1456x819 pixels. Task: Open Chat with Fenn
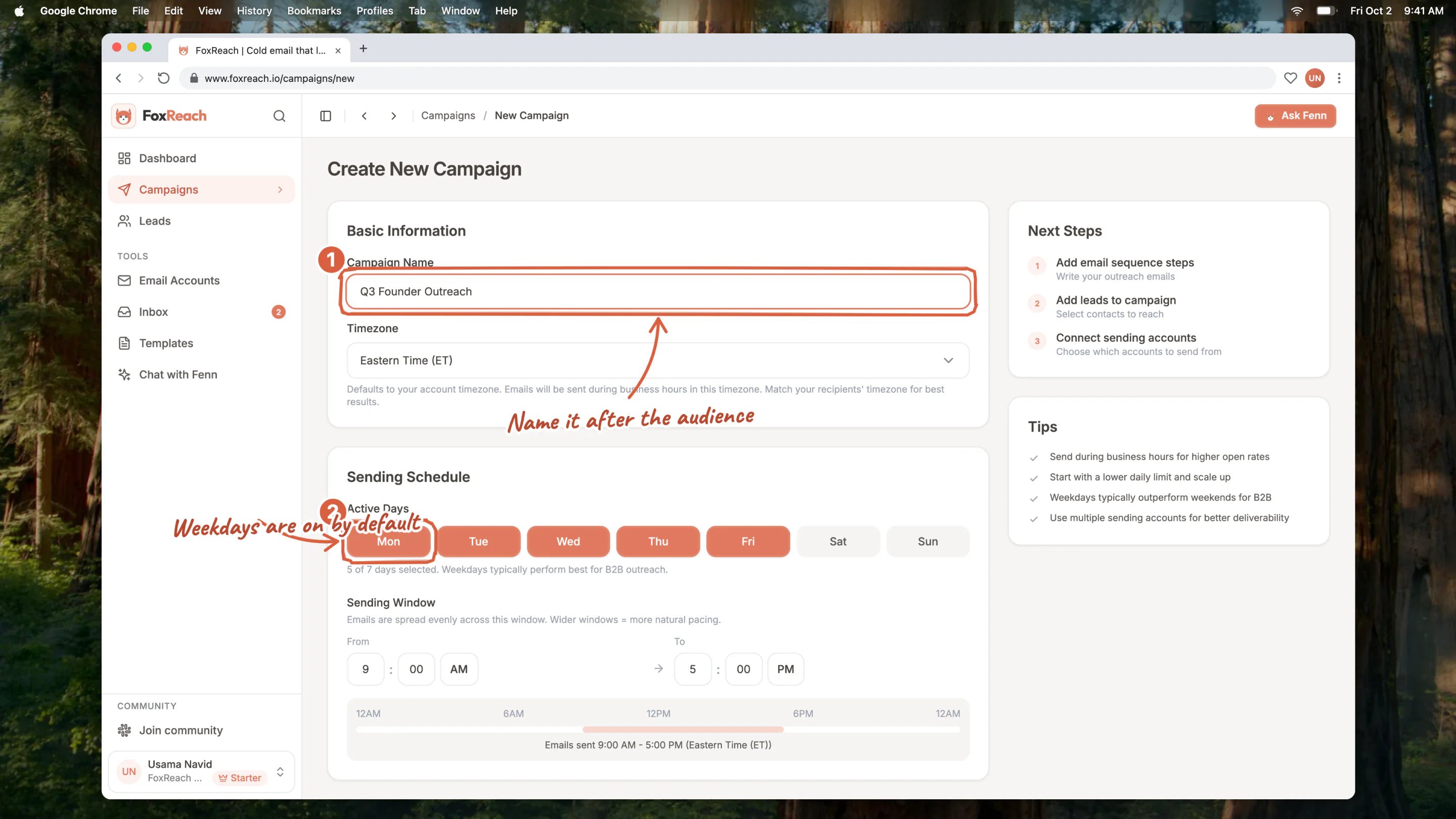(201, 375)
